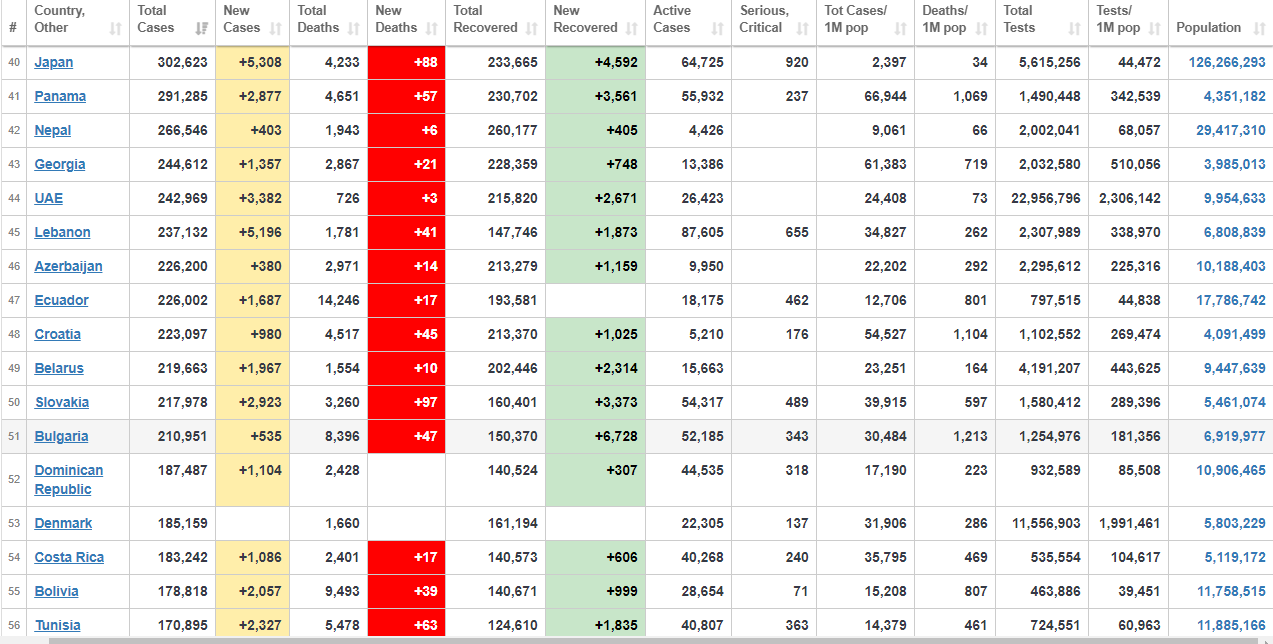Sort by Tests/1M pop column arrows
Image resolution: width=1273 pixels, height=644 pixels.
click(1155, 29)
